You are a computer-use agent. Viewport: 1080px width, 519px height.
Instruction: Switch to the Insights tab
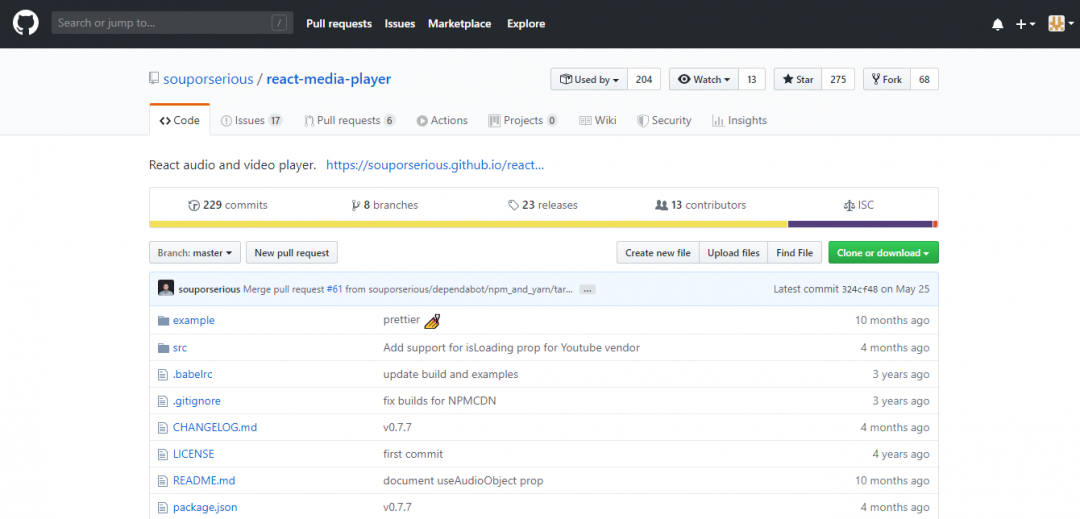coord(739,120)
